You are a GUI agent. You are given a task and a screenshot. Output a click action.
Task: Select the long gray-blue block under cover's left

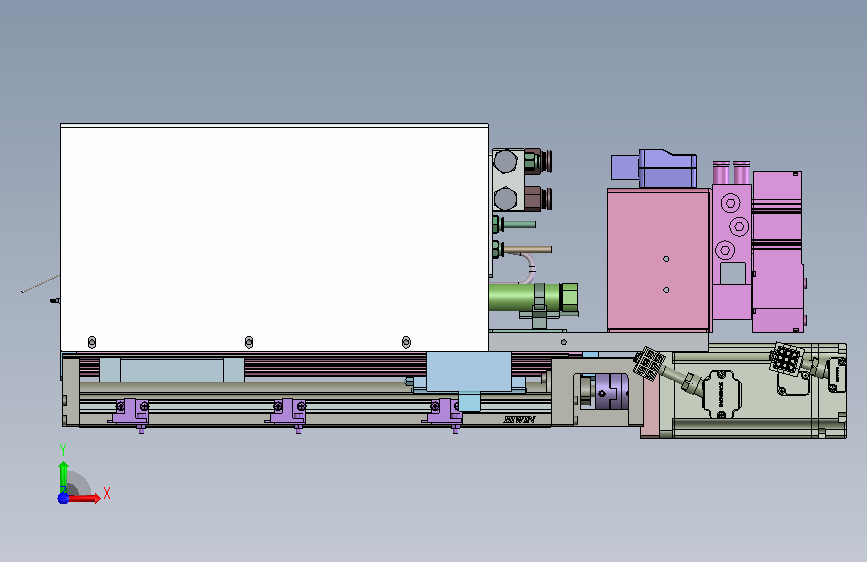171,370
